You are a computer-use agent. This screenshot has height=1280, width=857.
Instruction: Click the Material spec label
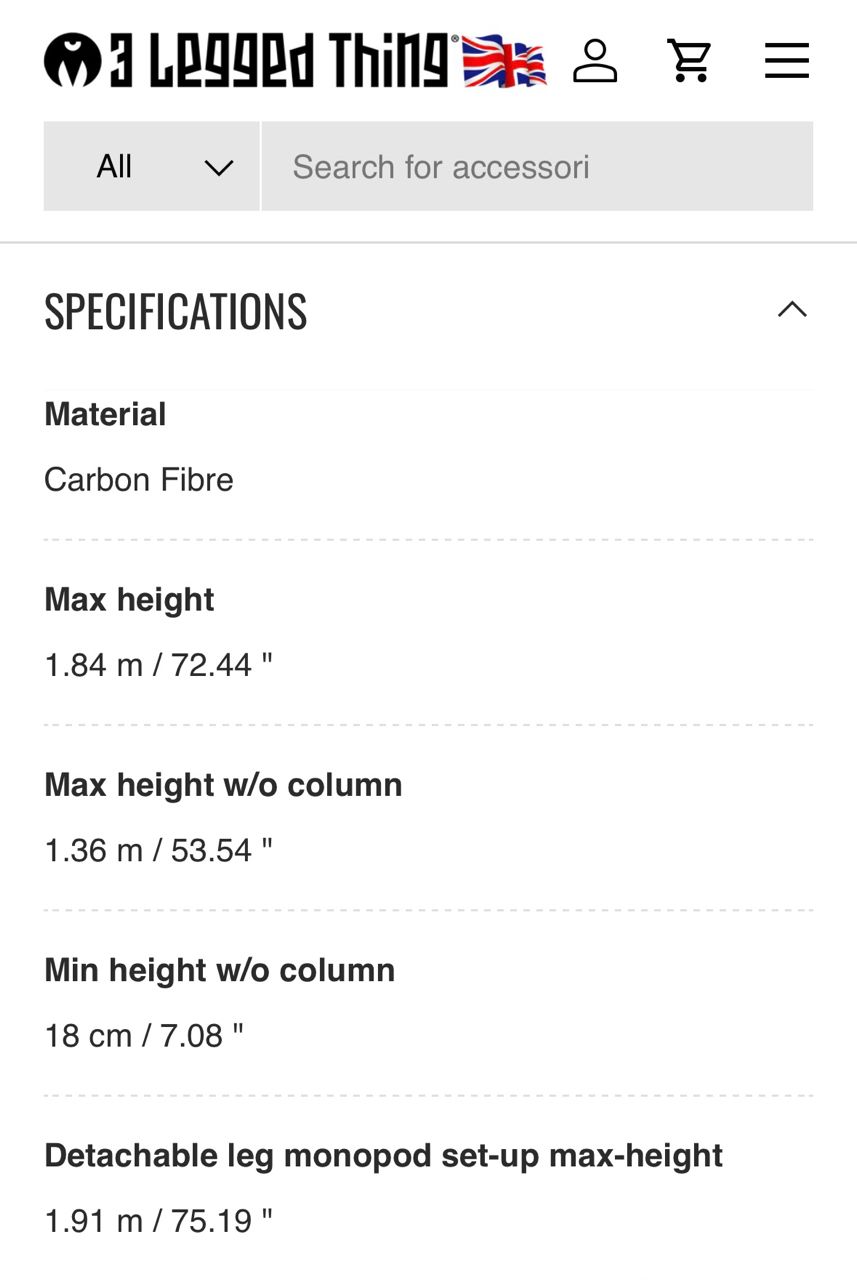(105, 414)
